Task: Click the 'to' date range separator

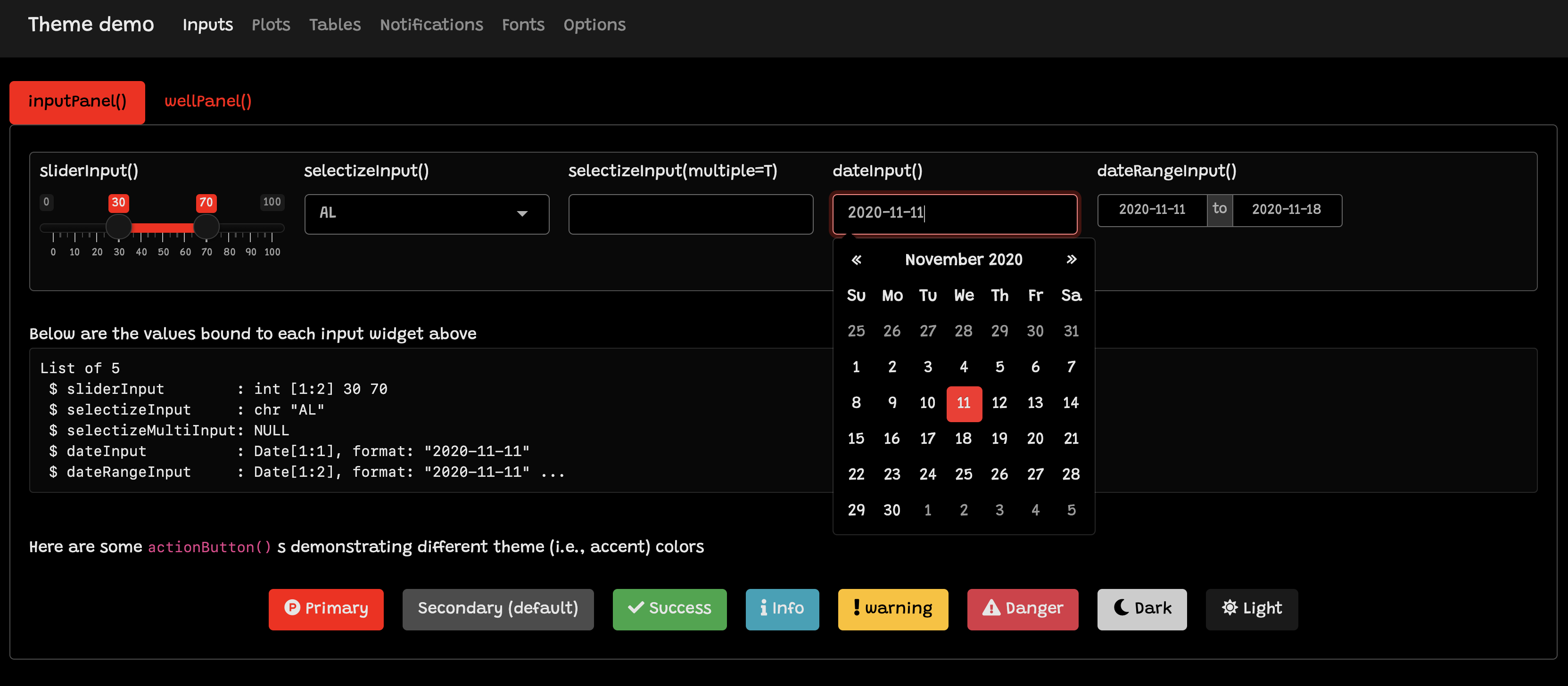Action: (1219, 211)
